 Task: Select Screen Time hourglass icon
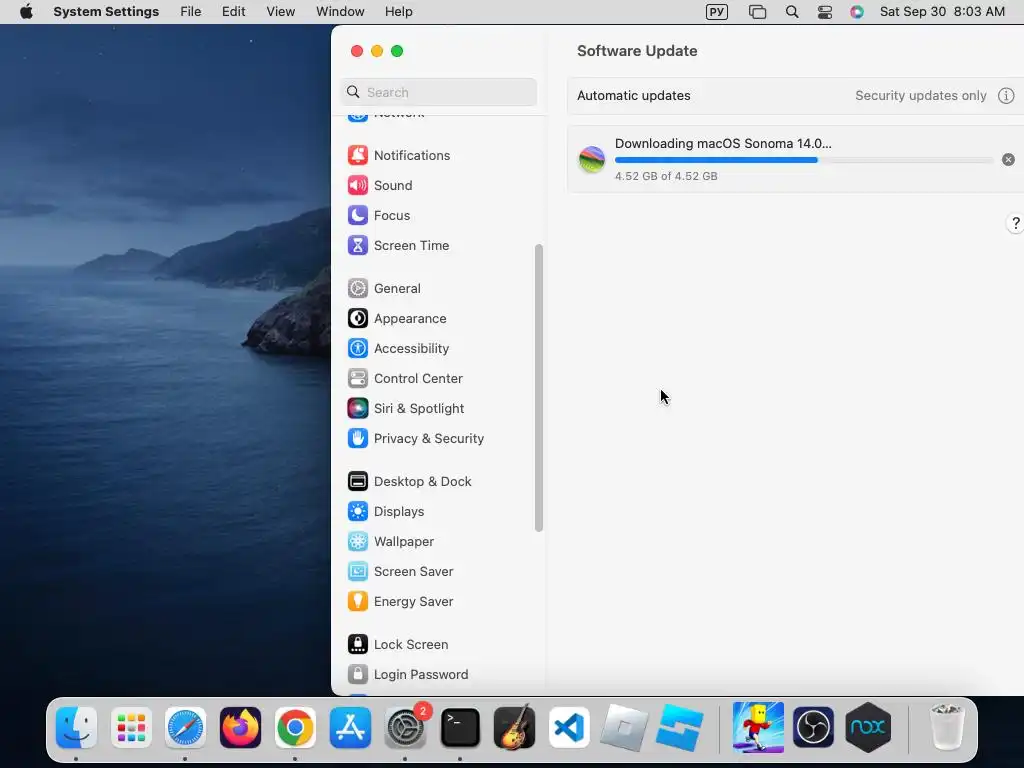(357, 246)
